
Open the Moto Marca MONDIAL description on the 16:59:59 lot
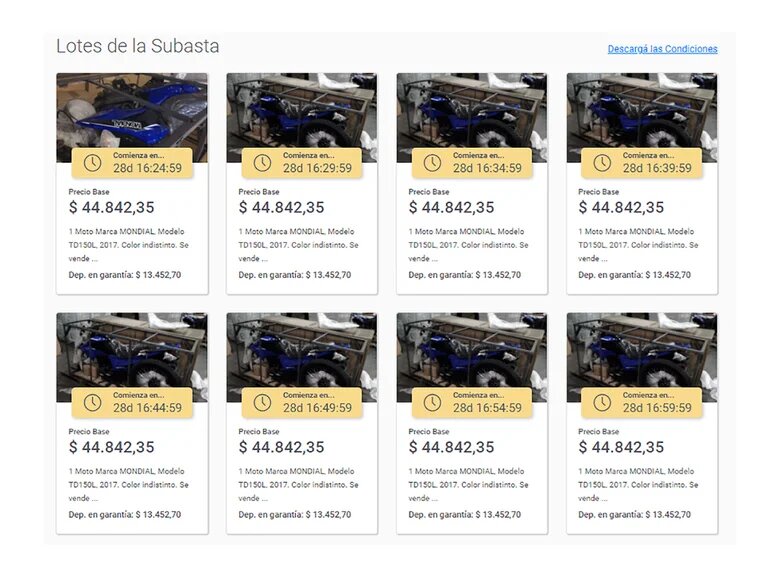(x=638, y=484)
